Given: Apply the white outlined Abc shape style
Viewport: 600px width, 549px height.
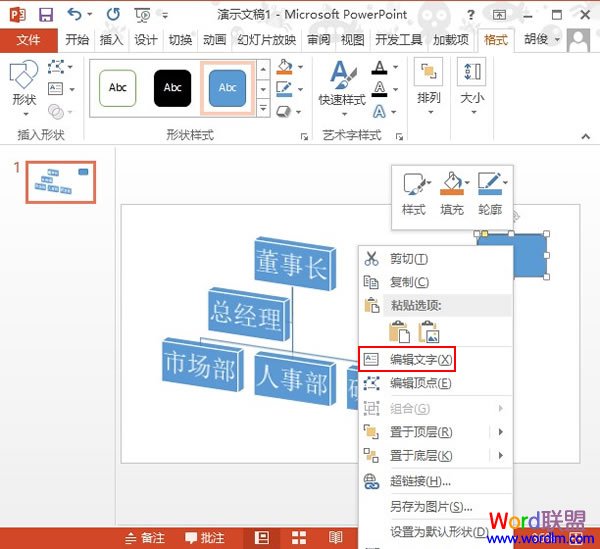Looking at the screenshot, I should click(x=117, y=88).
